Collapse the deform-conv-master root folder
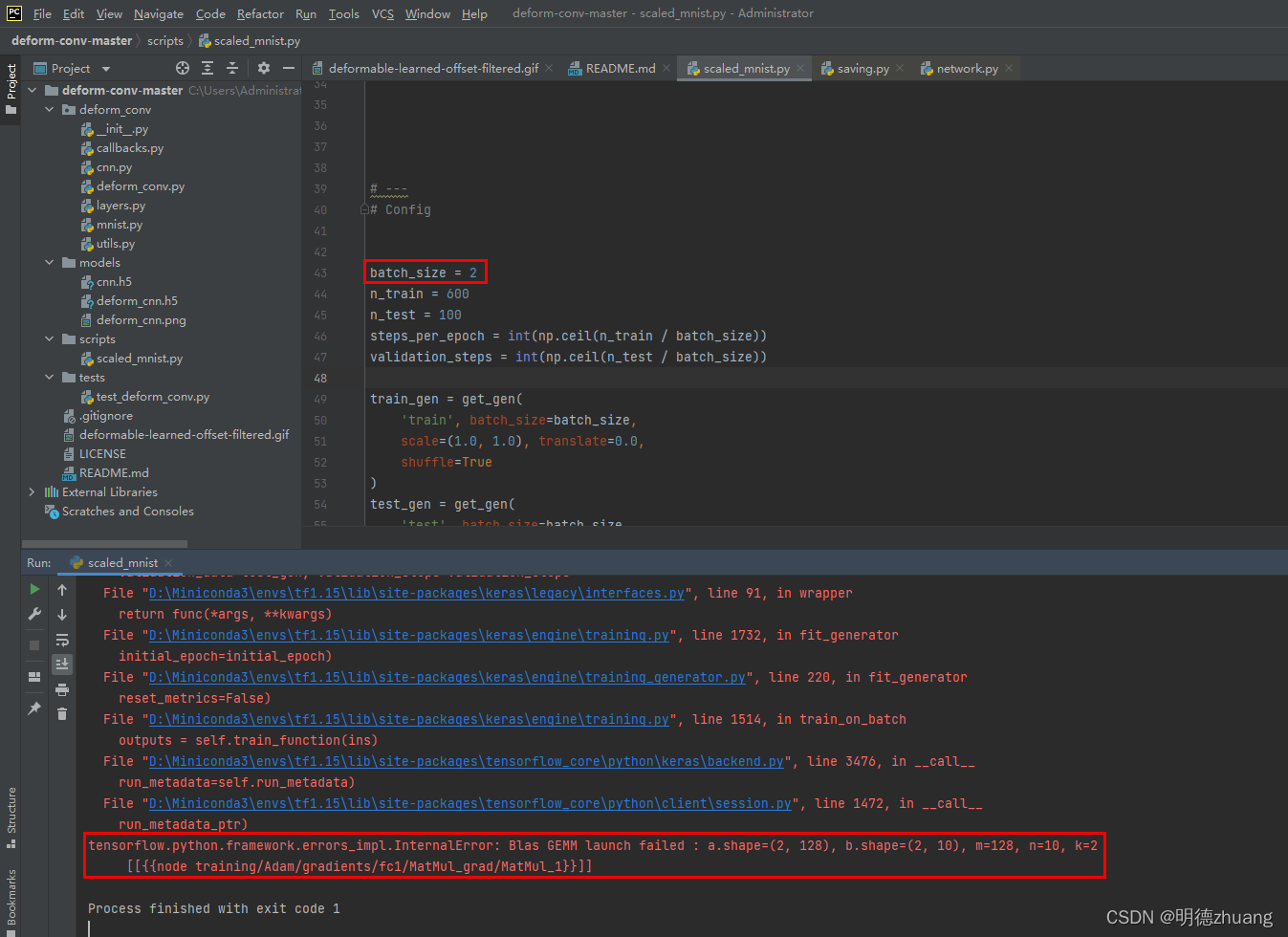Viewport: 1288px width, 937px height. tap(33, 90)
